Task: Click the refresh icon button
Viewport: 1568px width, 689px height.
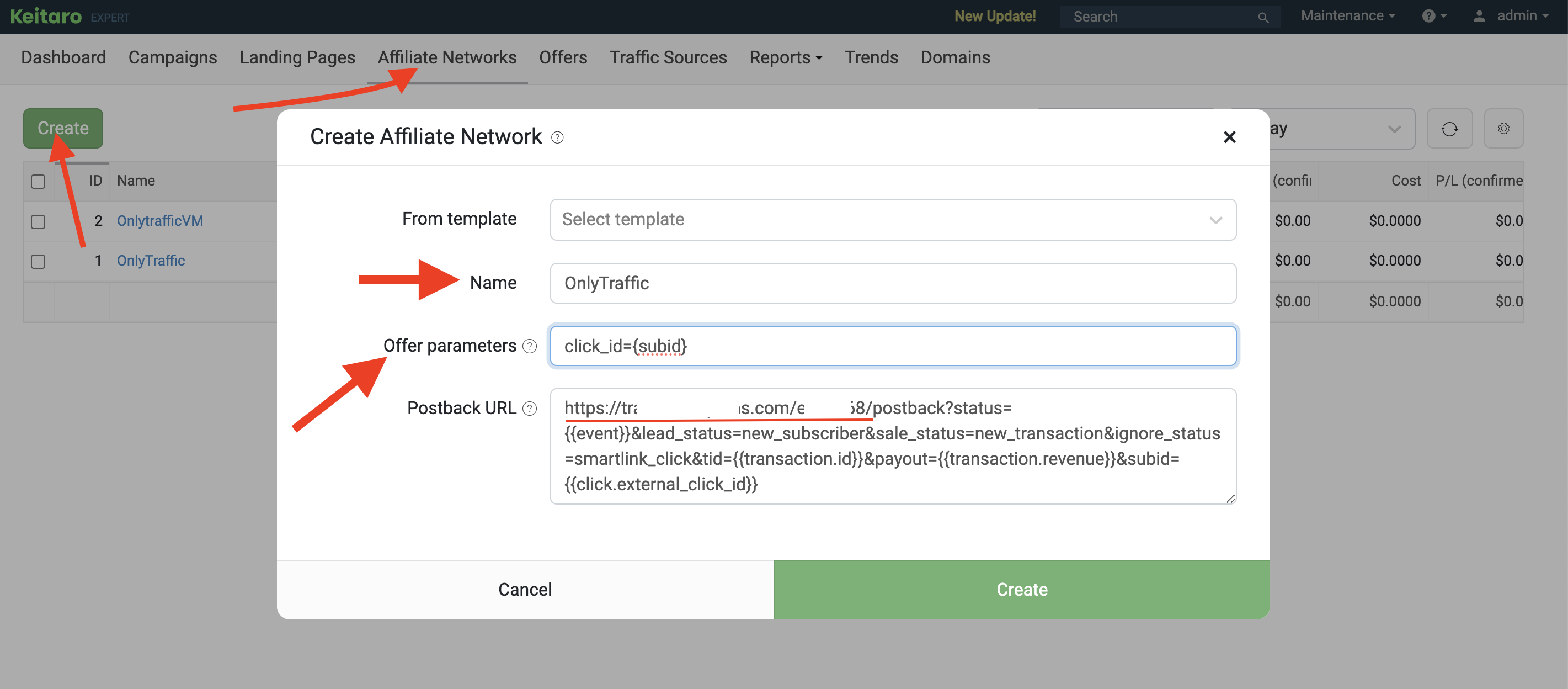Action: coord(1449,129)
